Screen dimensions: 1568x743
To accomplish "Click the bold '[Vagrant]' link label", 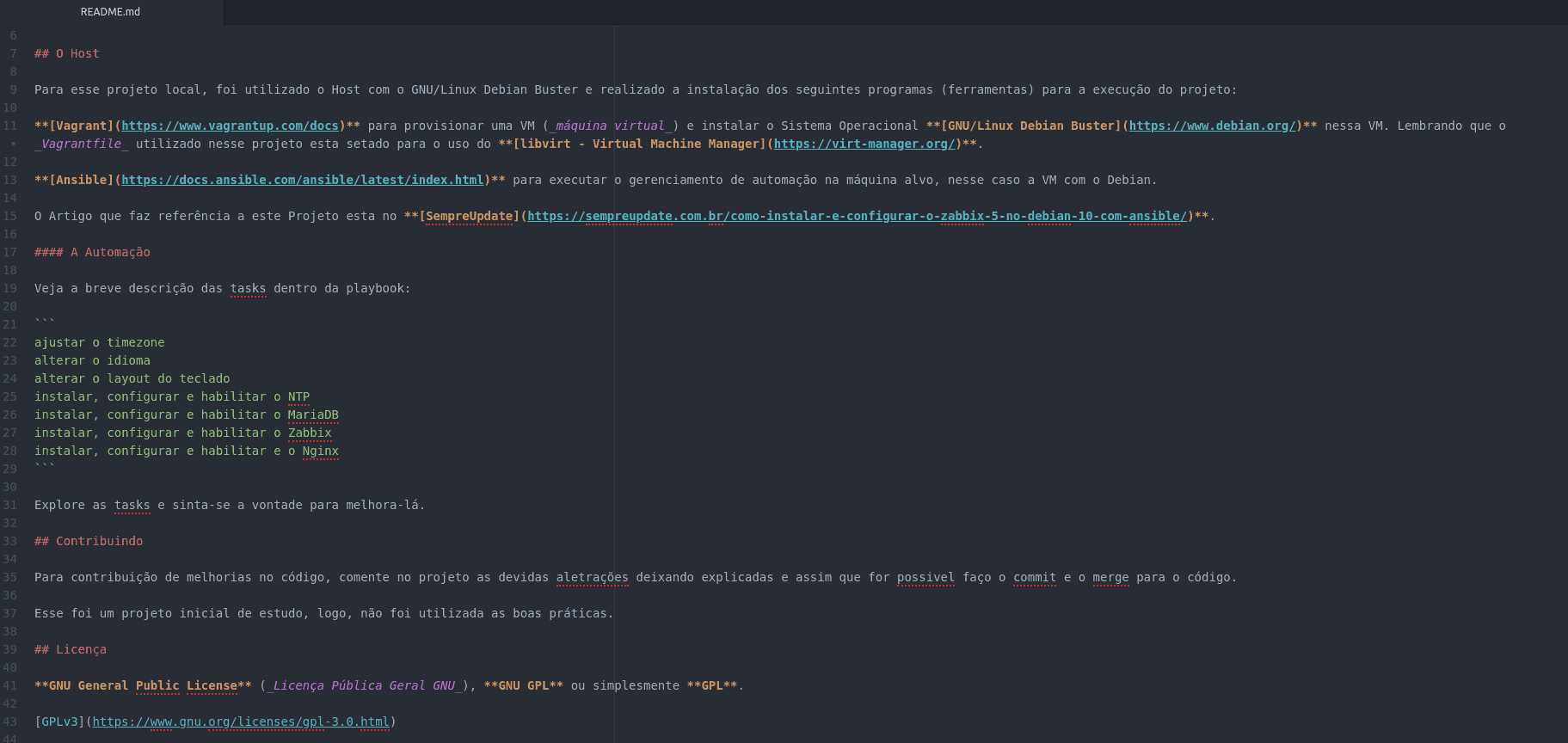I will 82,126.
